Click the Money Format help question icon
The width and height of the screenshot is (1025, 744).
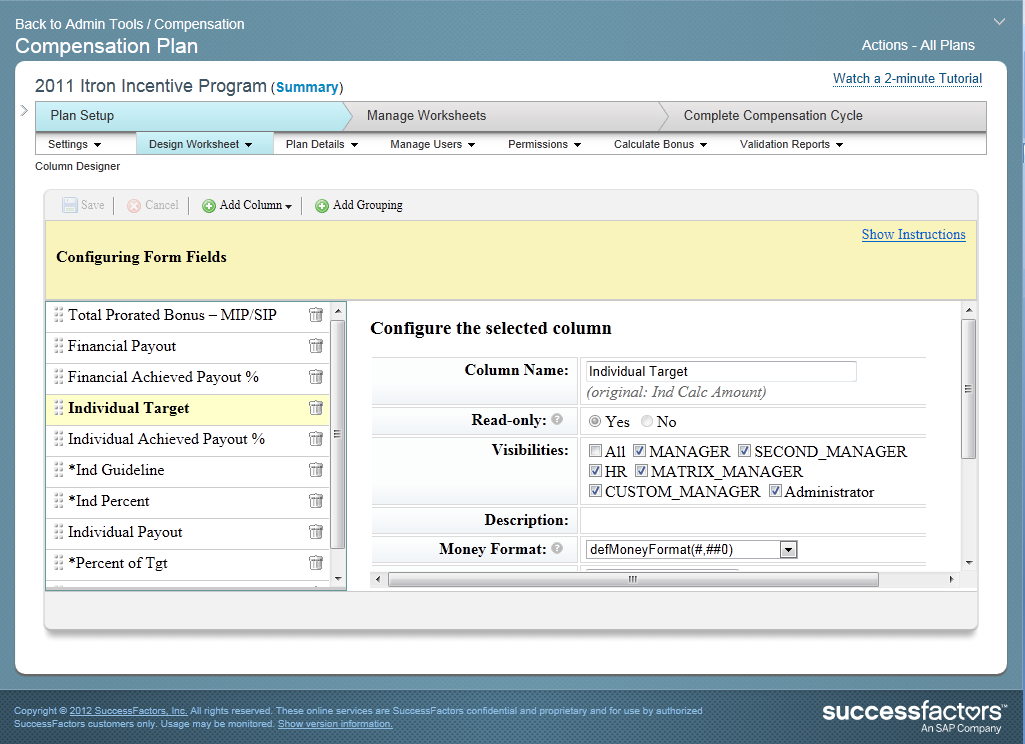(557, 548)
